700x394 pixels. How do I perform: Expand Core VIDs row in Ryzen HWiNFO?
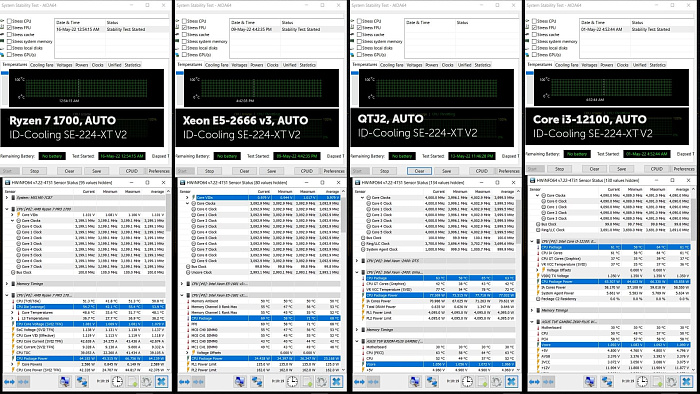(x=12, y=215)
